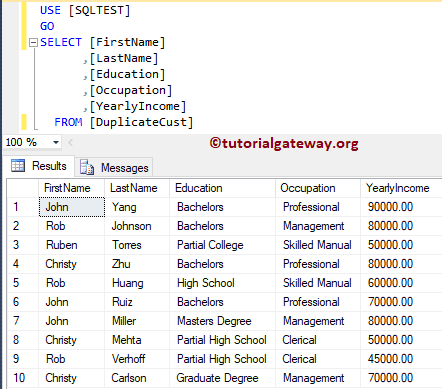This screenshot has height=389, width=442.
Task: Select the YearlyIncome column header
Action: (x=401, y=188)
